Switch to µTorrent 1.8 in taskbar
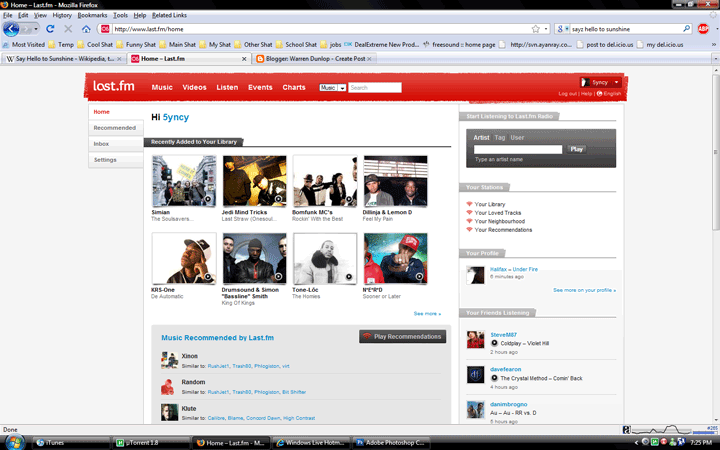This screenshot has height=450, width=720. 151,443
